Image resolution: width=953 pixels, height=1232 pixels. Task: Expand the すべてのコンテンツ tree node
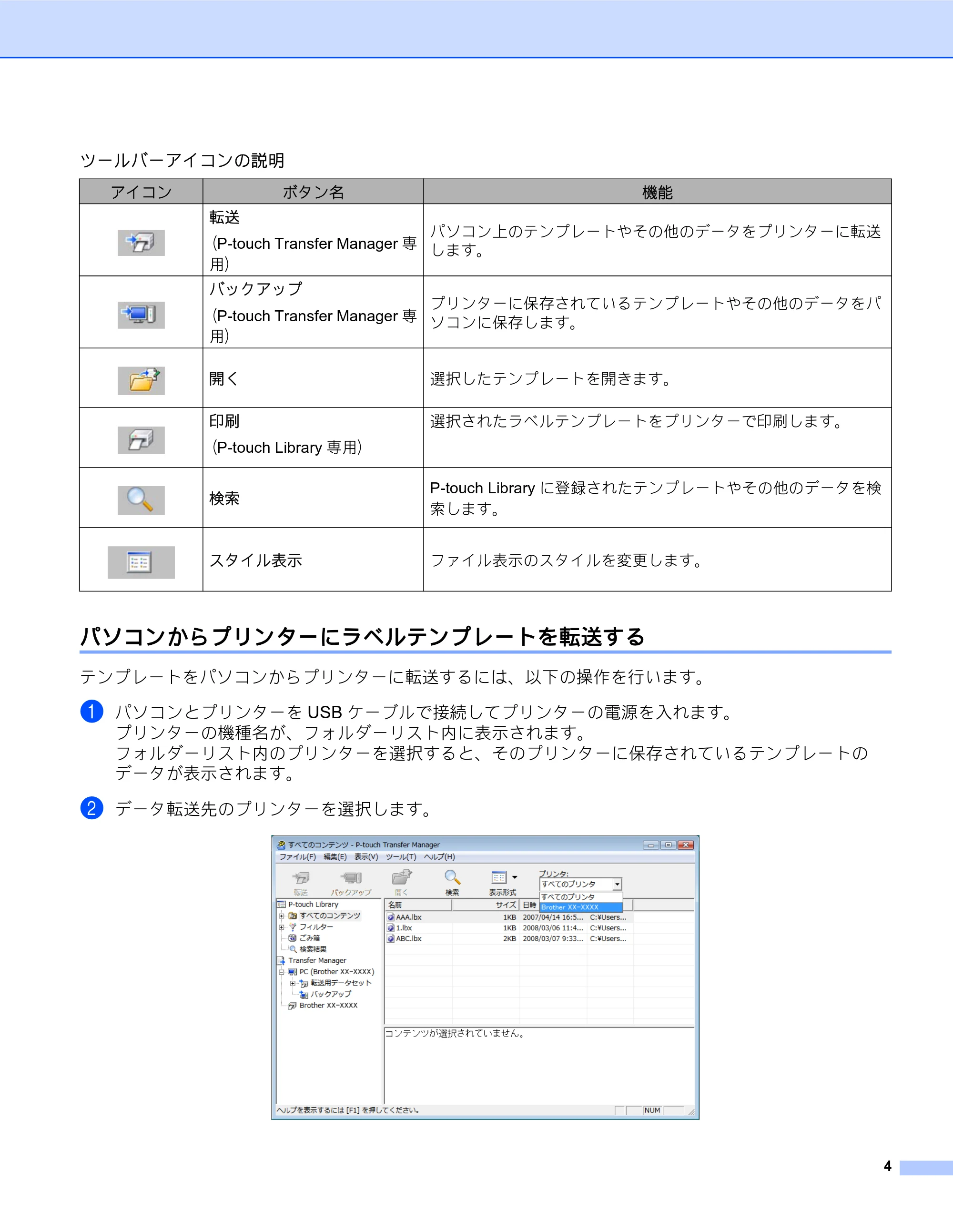point(282,916)
